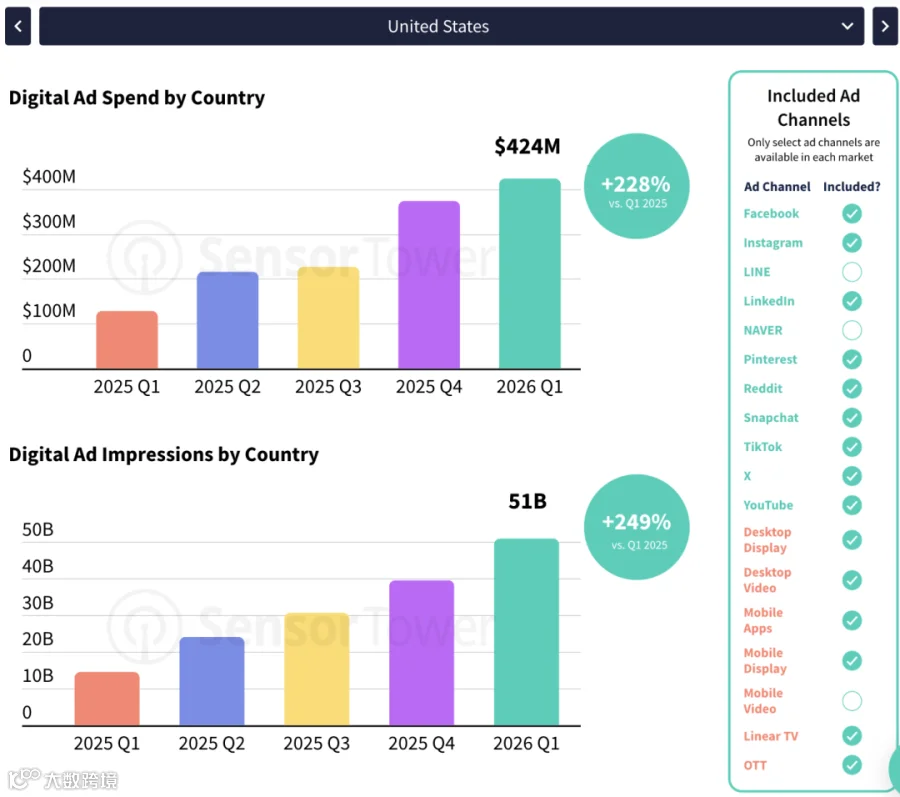
Task: Click the Desktop Display included checkmark
Action: pyautogui.click(x=852, y=540)
